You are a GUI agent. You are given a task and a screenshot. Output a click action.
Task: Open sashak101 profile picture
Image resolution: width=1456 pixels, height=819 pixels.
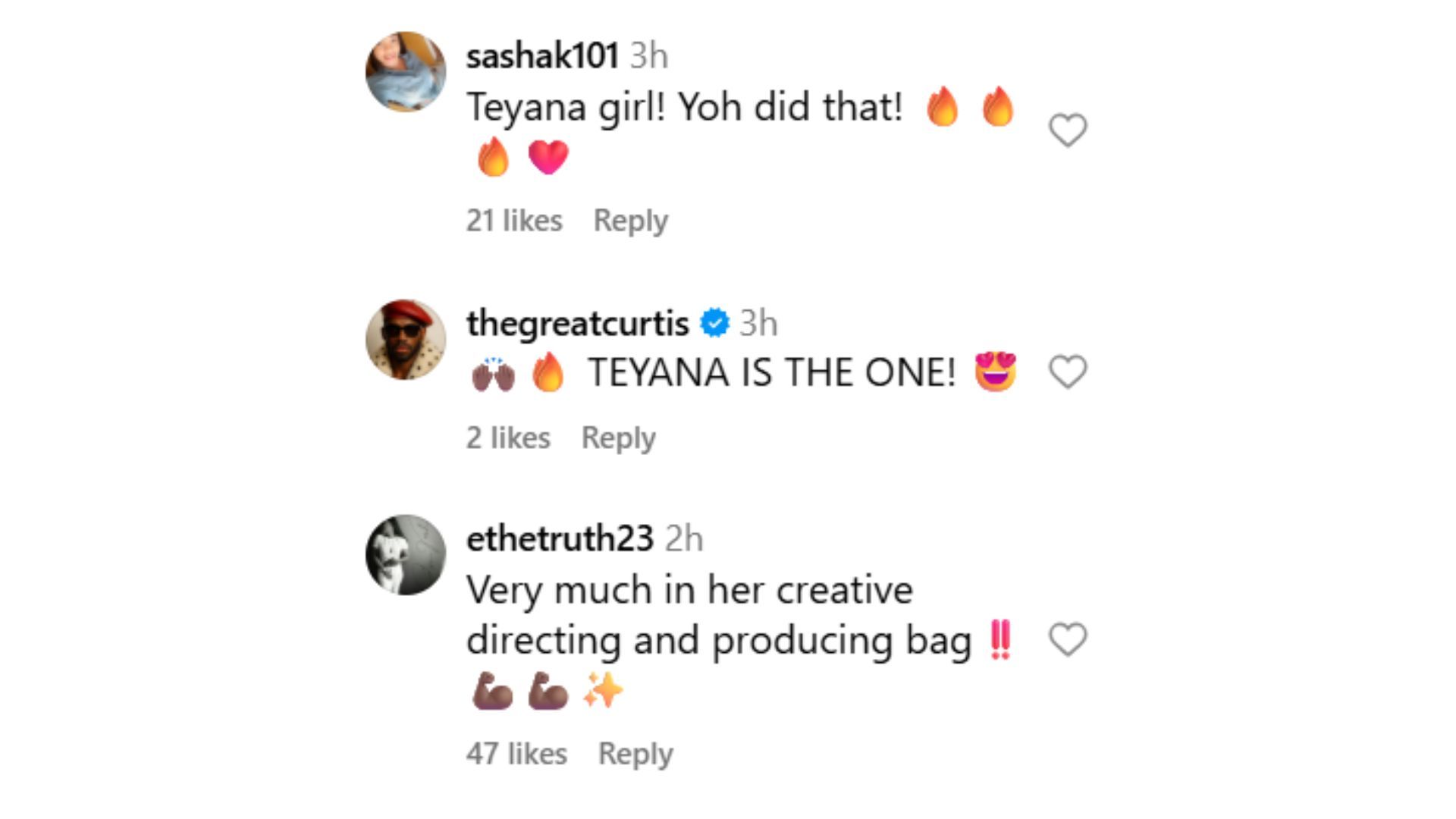(x=406, y=72)
